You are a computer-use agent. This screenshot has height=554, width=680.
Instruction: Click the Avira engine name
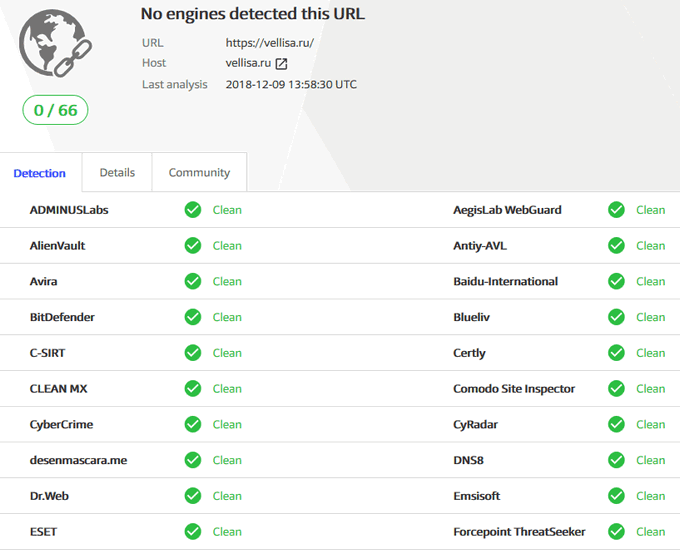43,282
